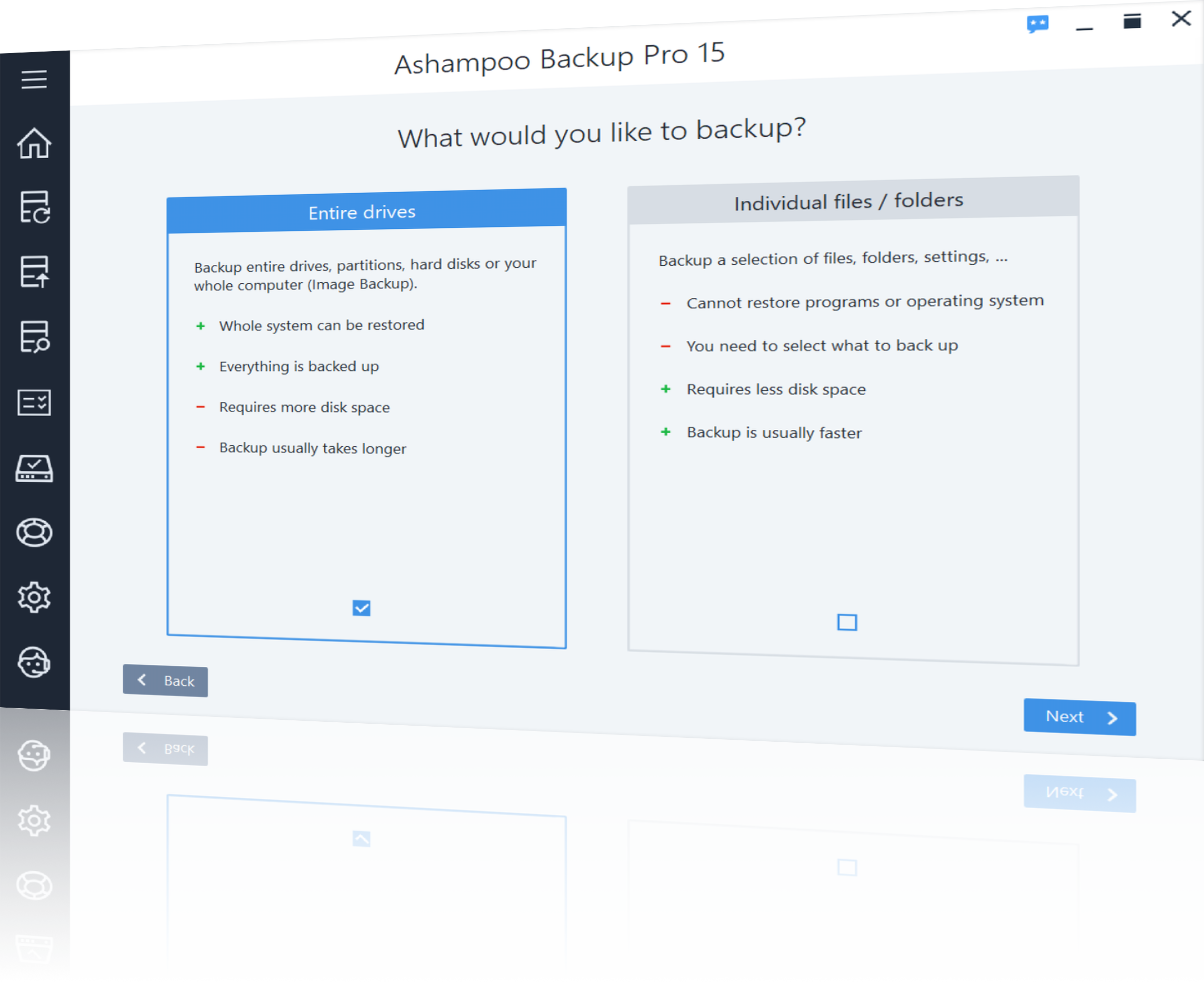The width and height of the screenshot is (1204, 989).
Task: Open the restore backup sidebar icon
Action: [x=34, y=207]
